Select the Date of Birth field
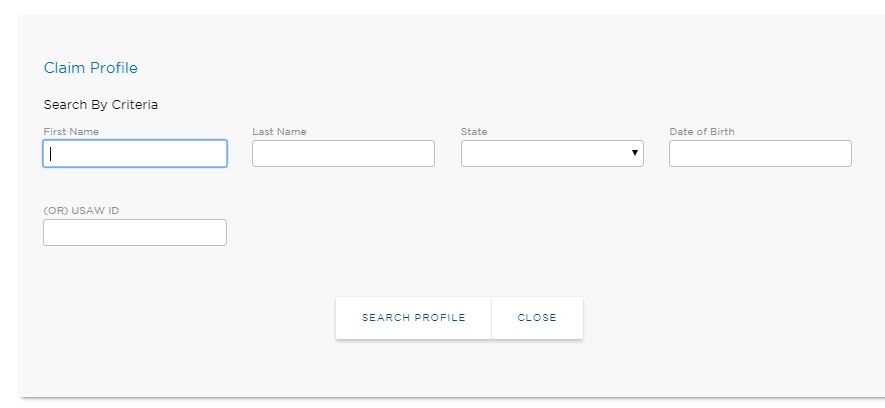Viewport: 885px width, 408px height. (760, 153)
